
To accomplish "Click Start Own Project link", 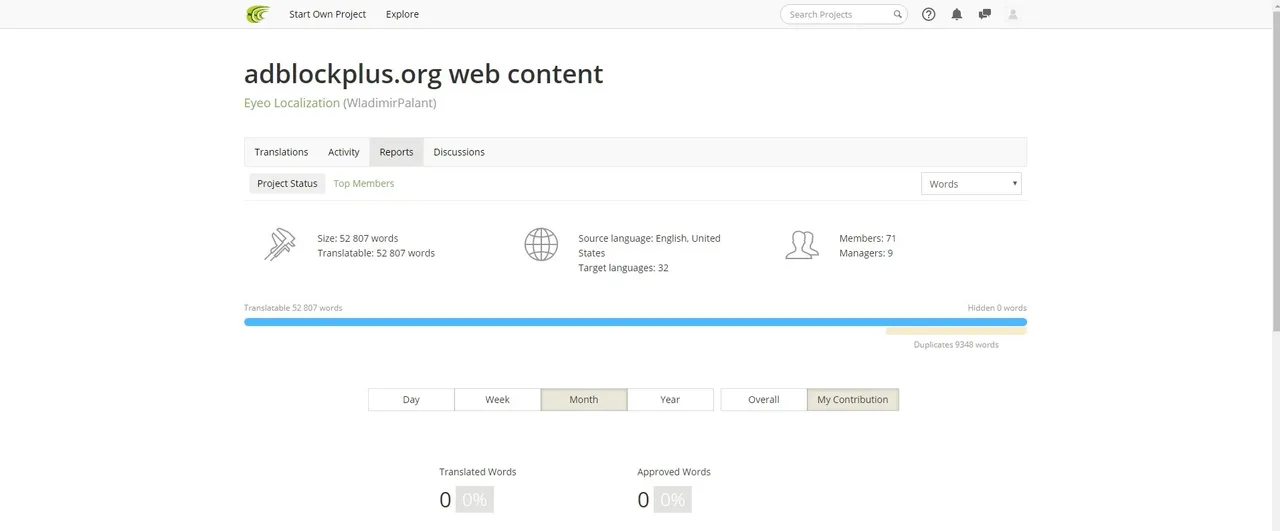I will [327, 14].
